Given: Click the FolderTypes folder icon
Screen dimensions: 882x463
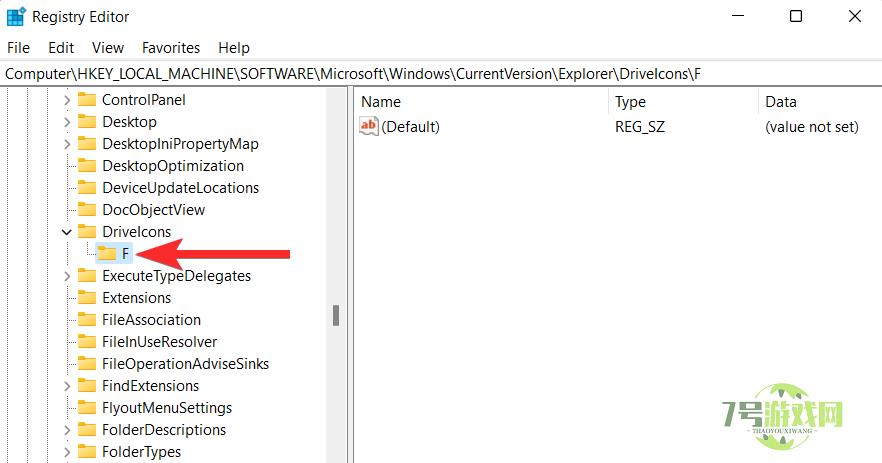Looking at the screenshot, I should [87, 451].
